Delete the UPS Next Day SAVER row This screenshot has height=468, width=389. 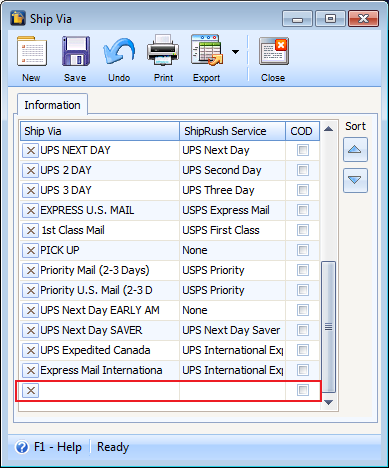pyautogui.click(x=31, y=330)
